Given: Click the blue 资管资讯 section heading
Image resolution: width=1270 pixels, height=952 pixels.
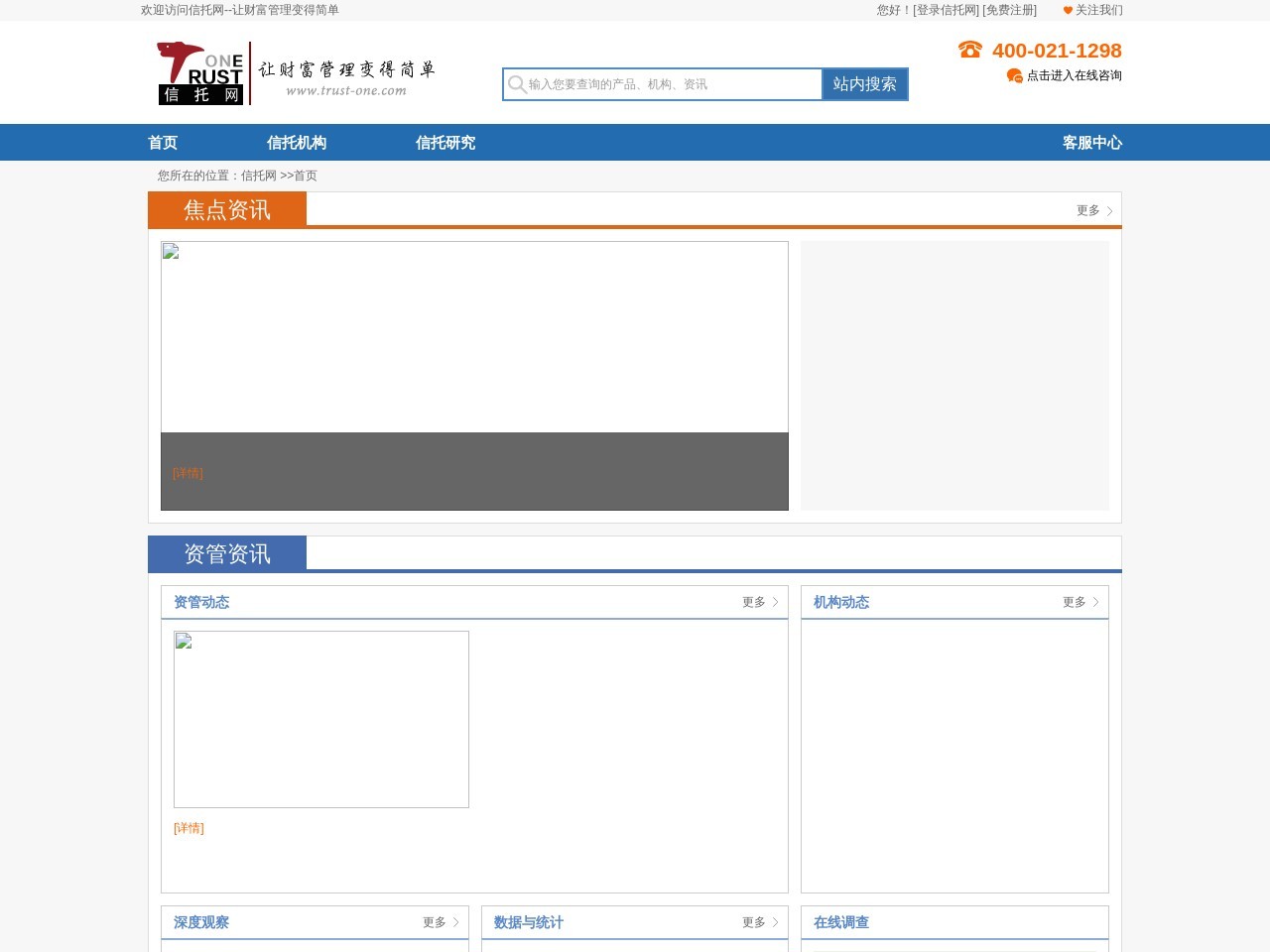Looking at the screenshot, I should [x=227, y=554].
